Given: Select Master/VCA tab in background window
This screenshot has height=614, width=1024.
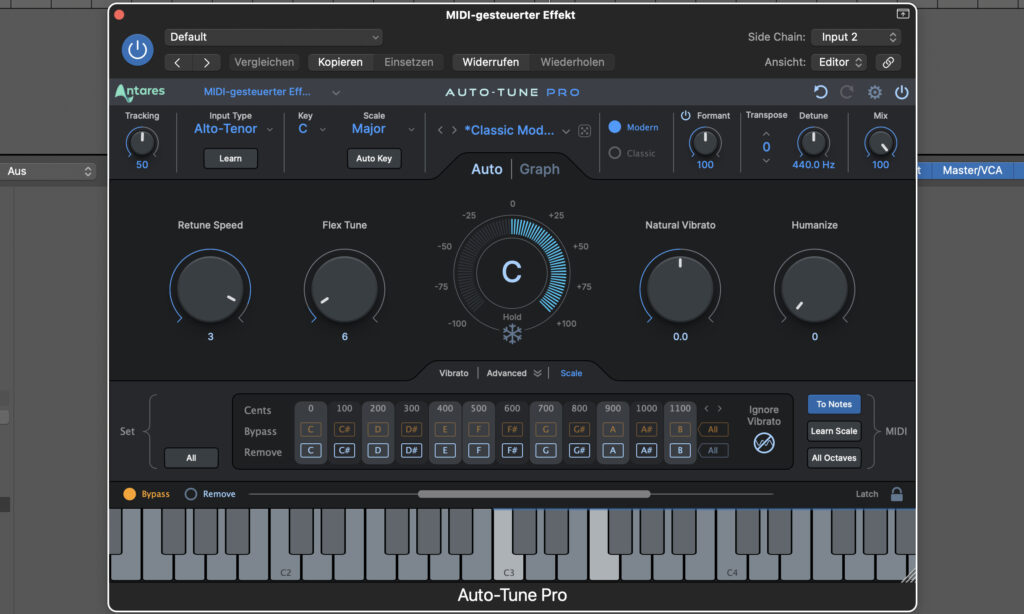Looking at the screenshot, I should pos(972,170).
